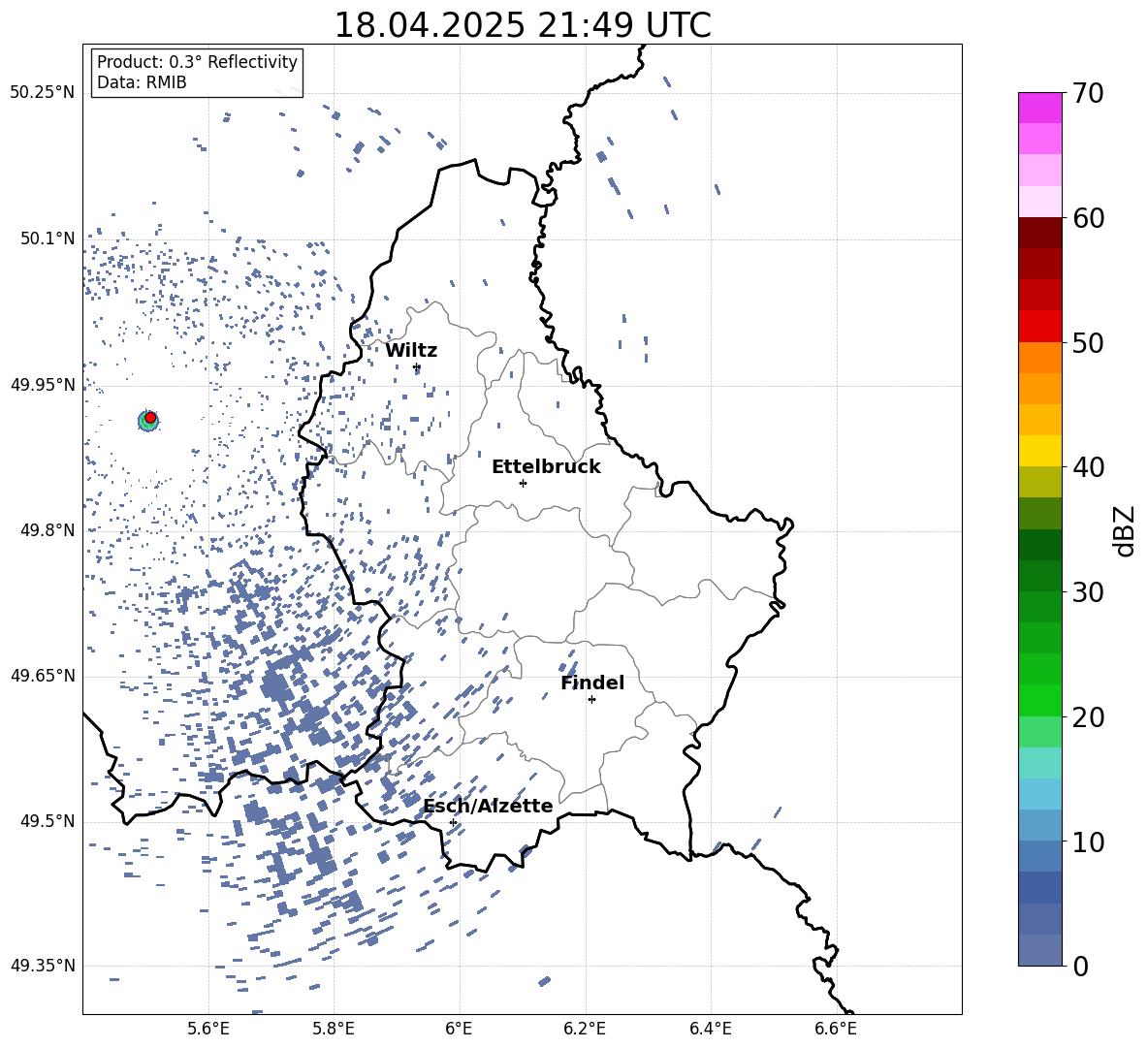The height and width of the screenshot is (1048, 1148).
Task: Click the 5.8°E longitude label
Action: click(334, 1029)
